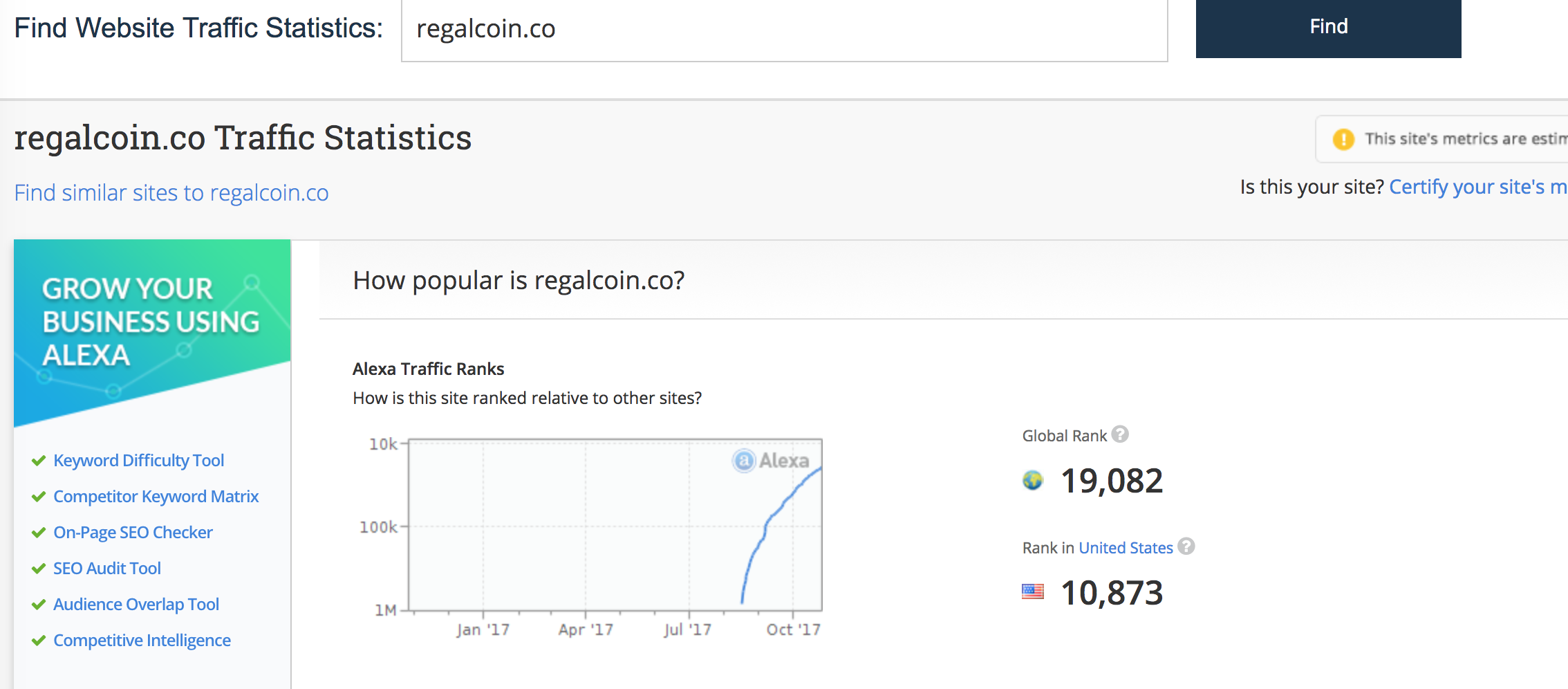Screen dimensions: 1568x689
Task: Open the Competitor Keyword Matrix link
Action: 156,497
